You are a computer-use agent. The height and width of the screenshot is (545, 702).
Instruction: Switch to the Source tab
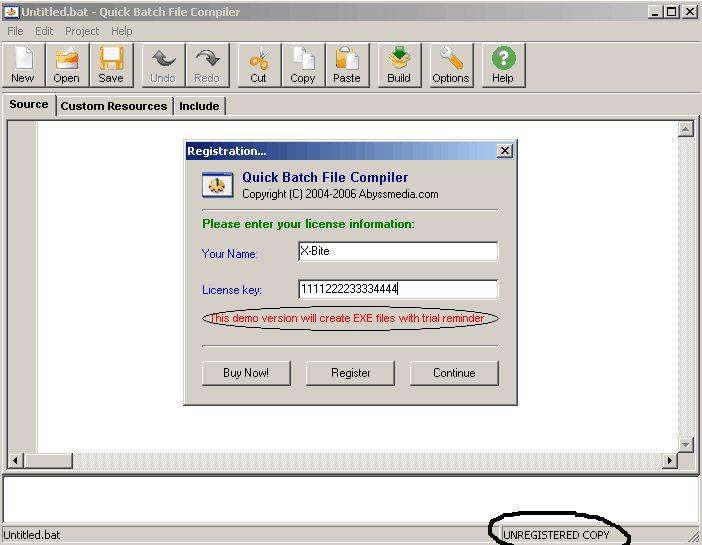coord(29,104)
